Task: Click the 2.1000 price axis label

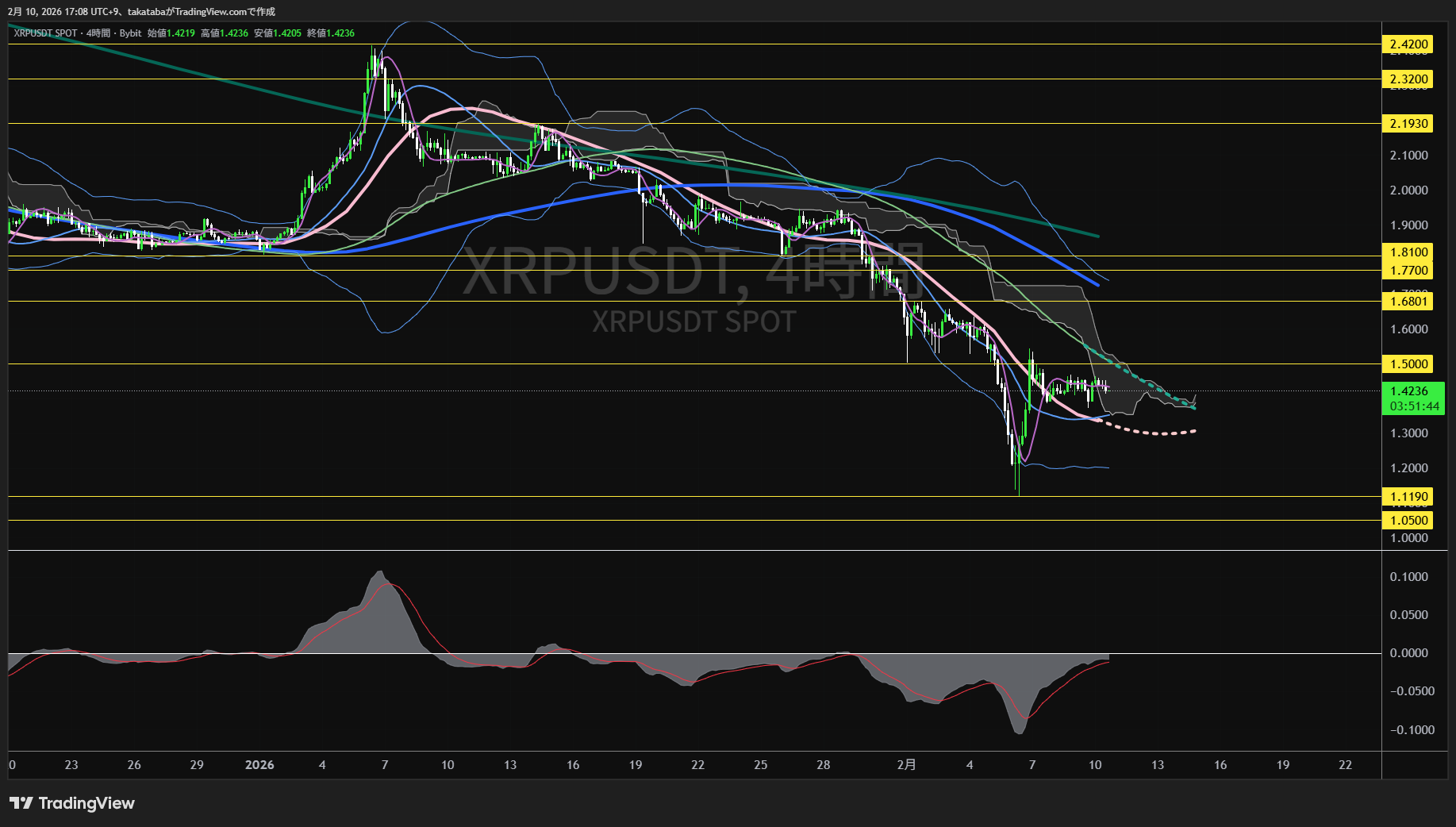Action: click(x=1408, y=156)
